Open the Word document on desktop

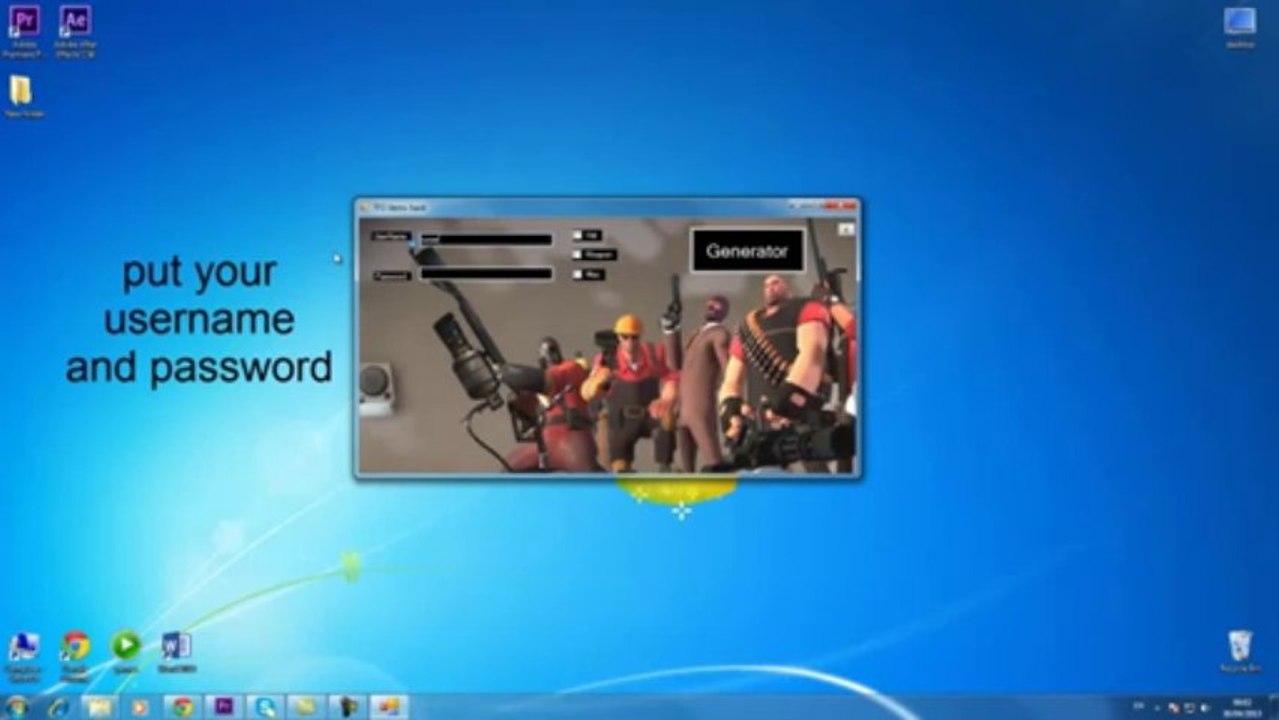tap(177, 651)
